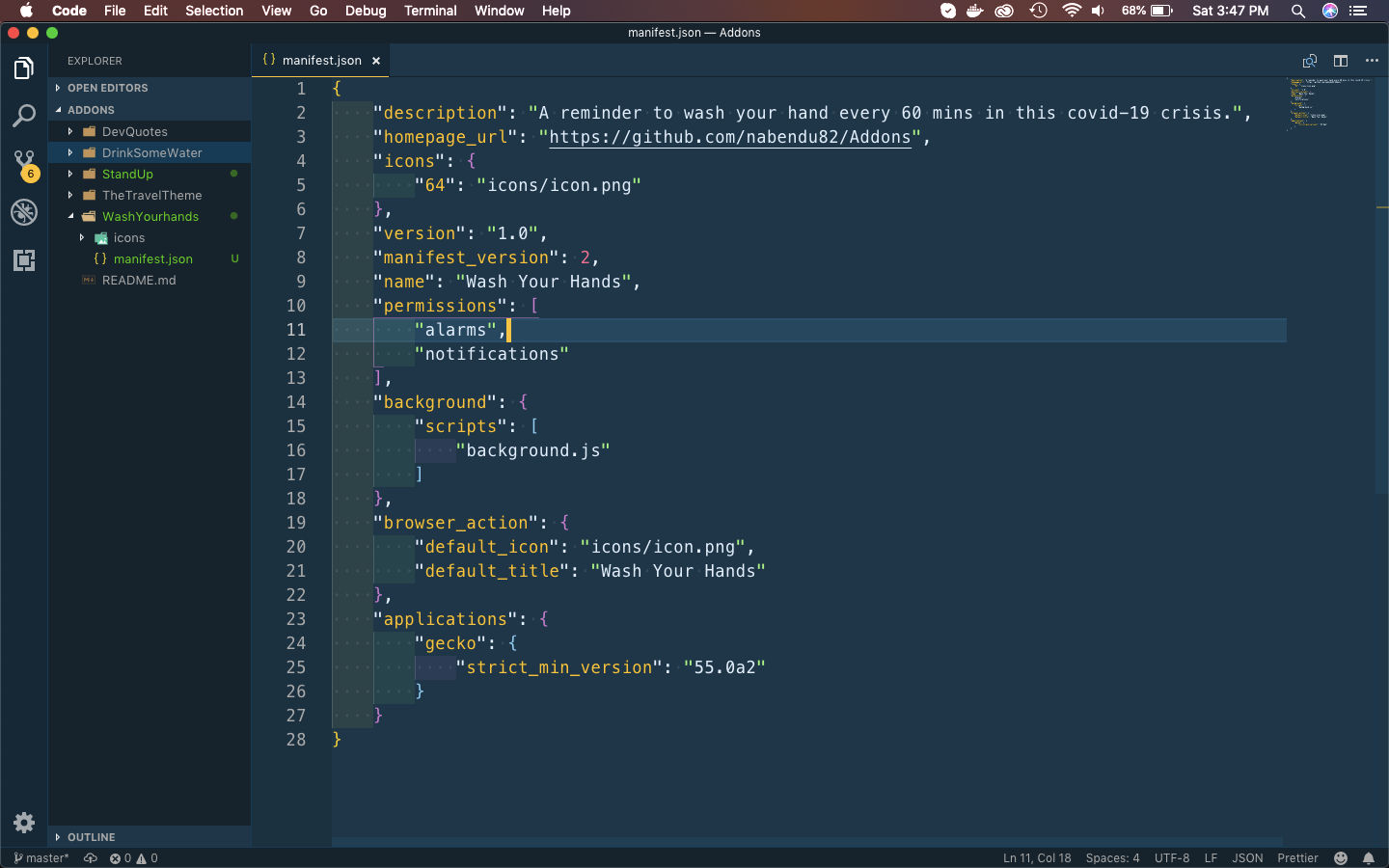The image size is (1389, 868).
Task: Open the Window menu
Action: 500,11
